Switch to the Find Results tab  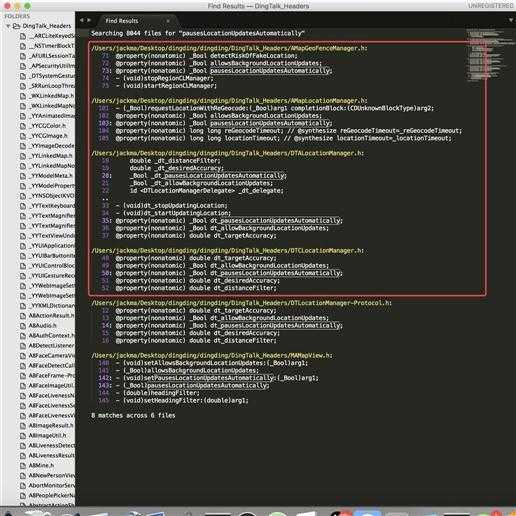pos(122,21)
